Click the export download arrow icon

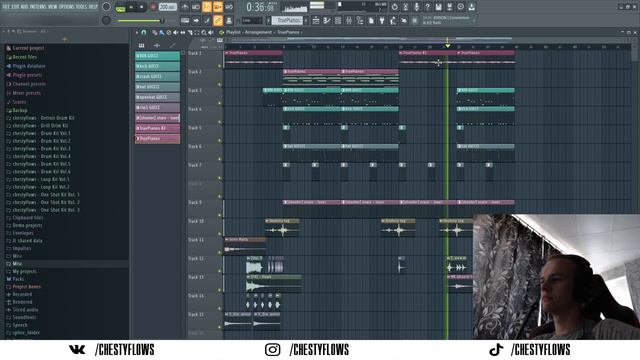coord(471,7)
